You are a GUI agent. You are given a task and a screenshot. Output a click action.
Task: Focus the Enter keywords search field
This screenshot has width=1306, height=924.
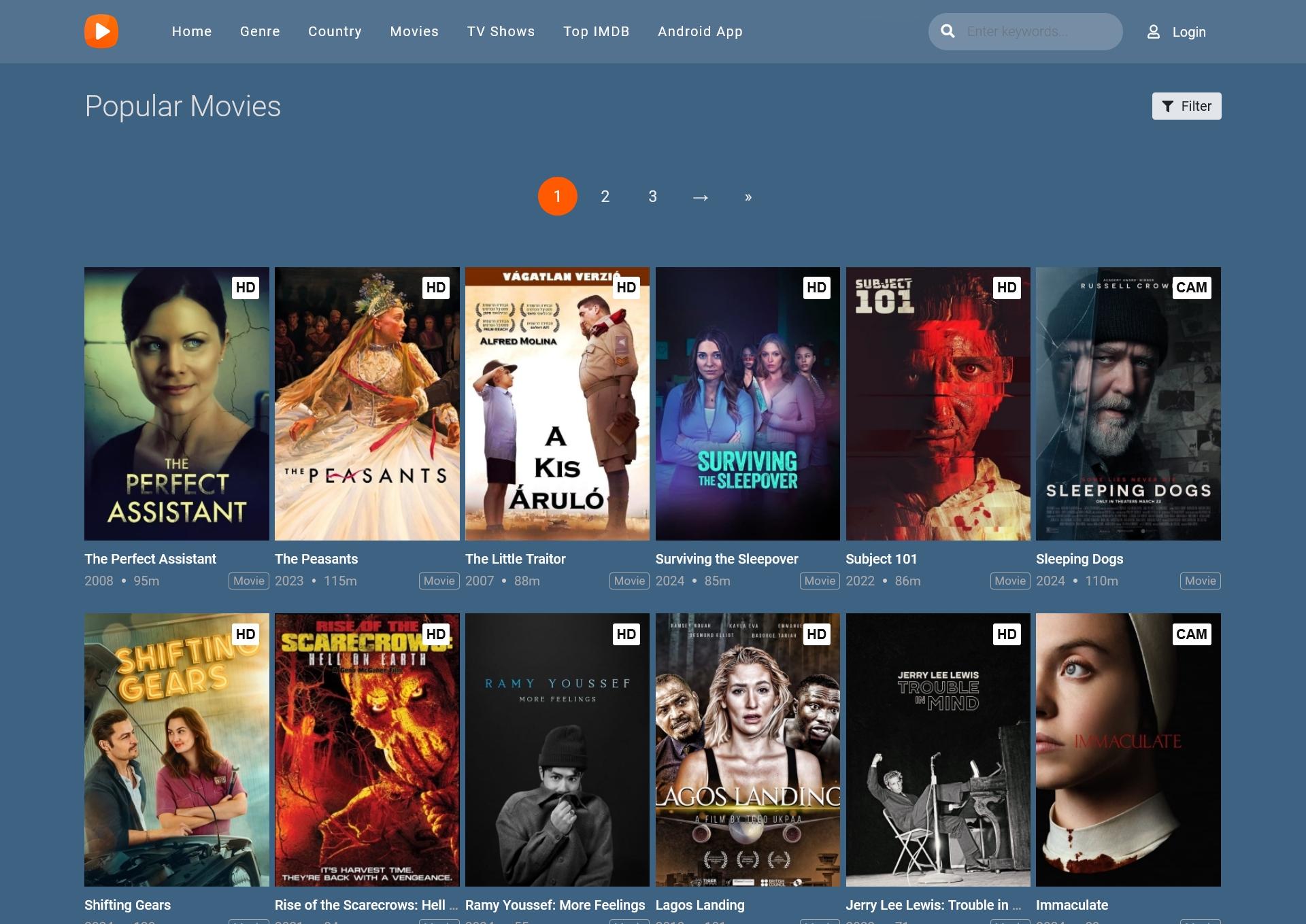1025,31
